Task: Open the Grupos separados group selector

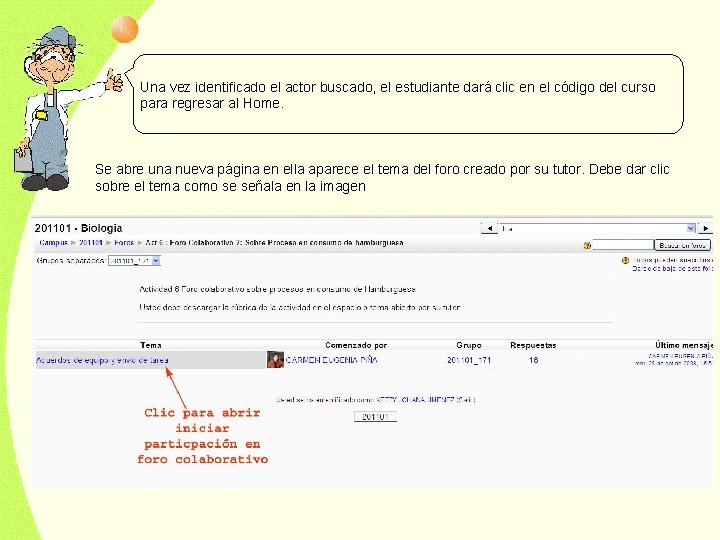Action: tap(134, 261)
